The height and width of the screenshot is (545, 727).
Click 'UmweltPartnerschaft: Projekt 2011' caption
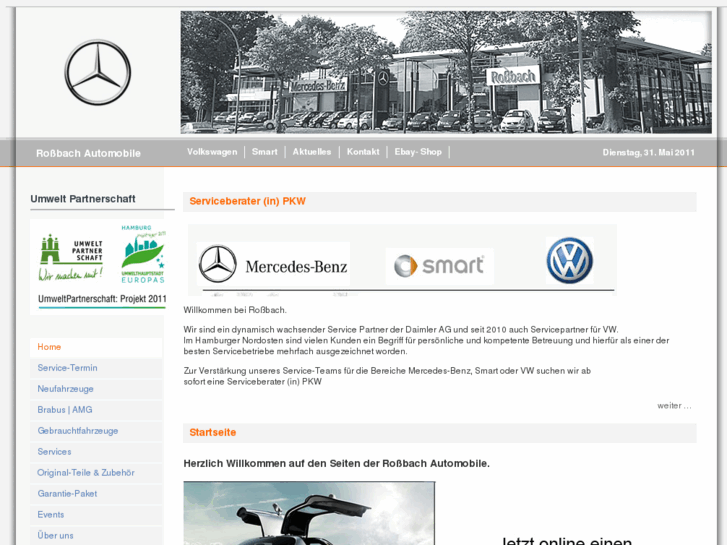(x=102, y=299)
